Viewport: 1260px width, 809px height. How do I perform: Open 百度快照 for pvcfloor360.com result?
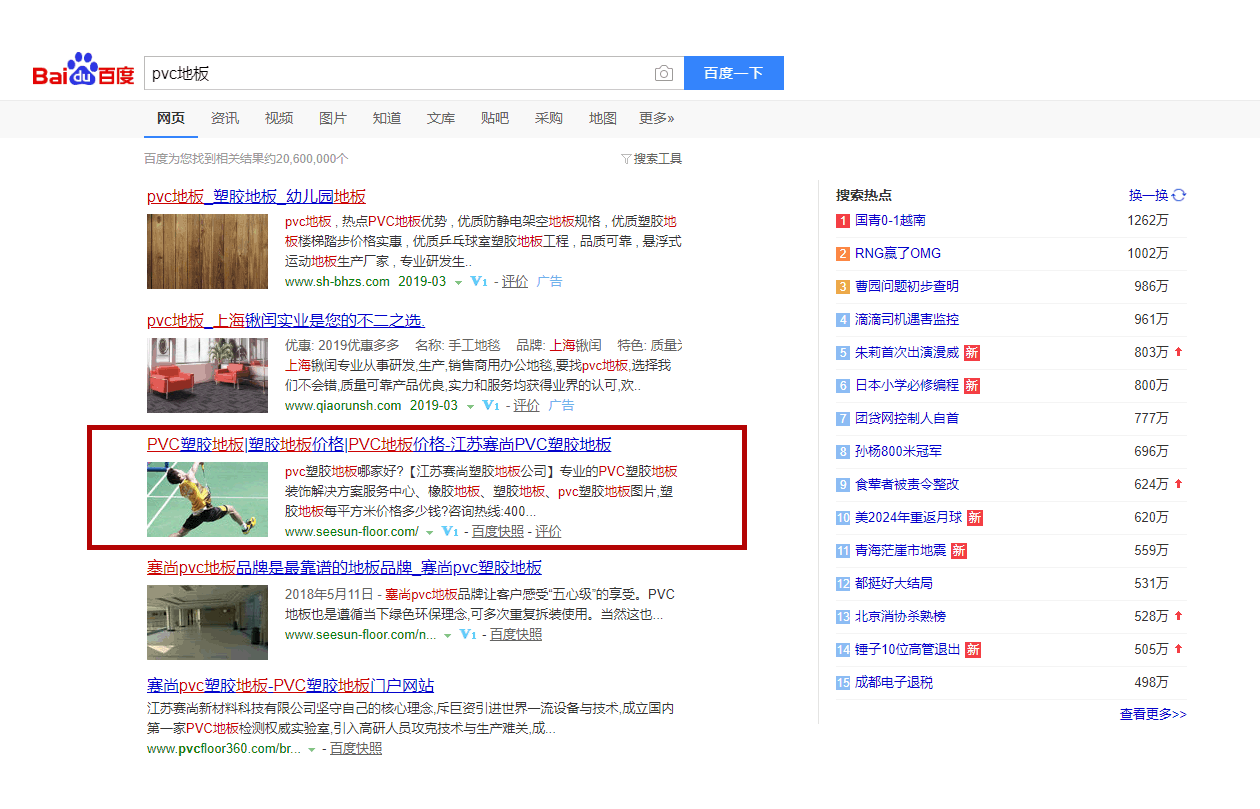(x=356, y=748)
